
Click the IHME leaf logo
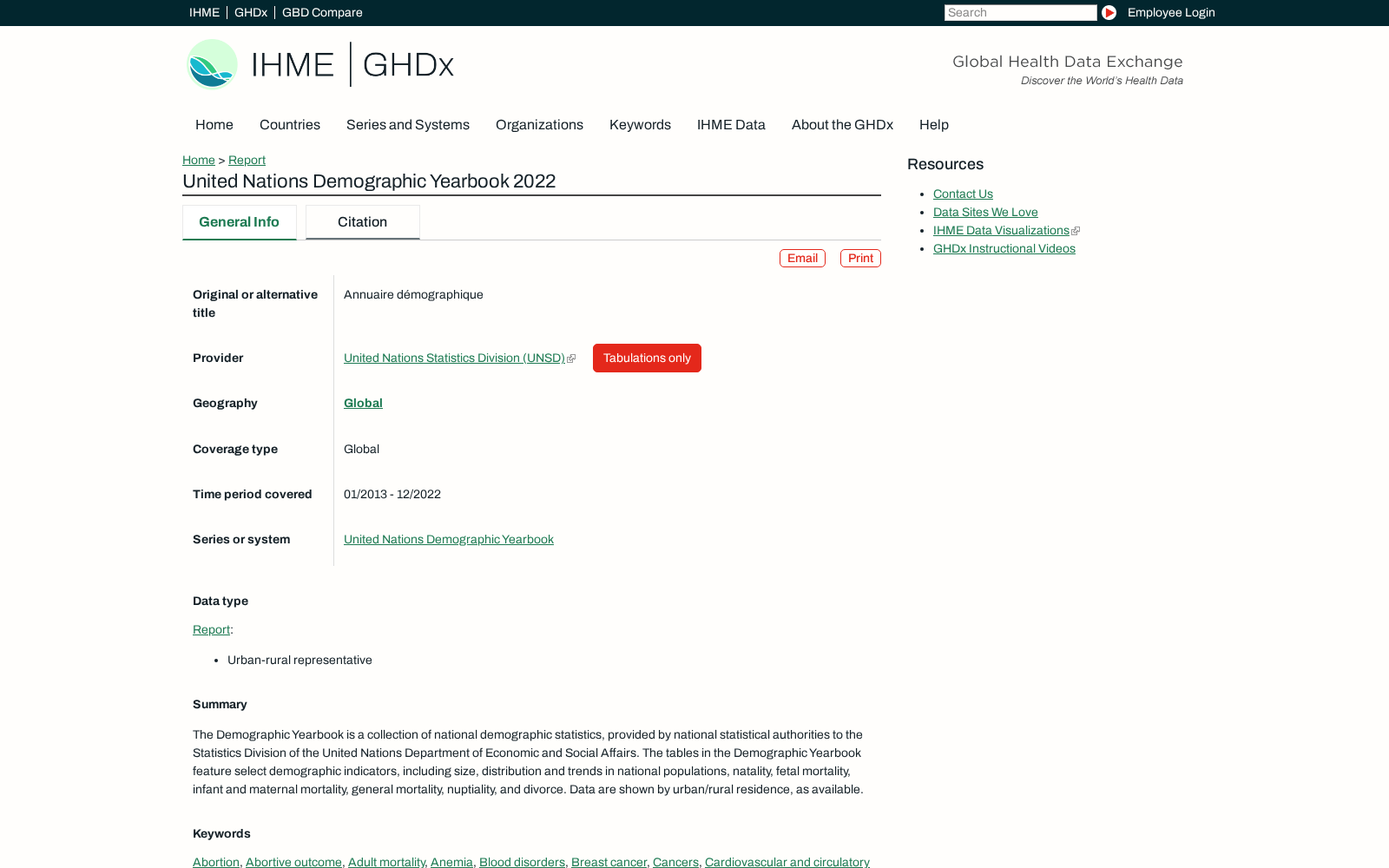click(212, 64)
